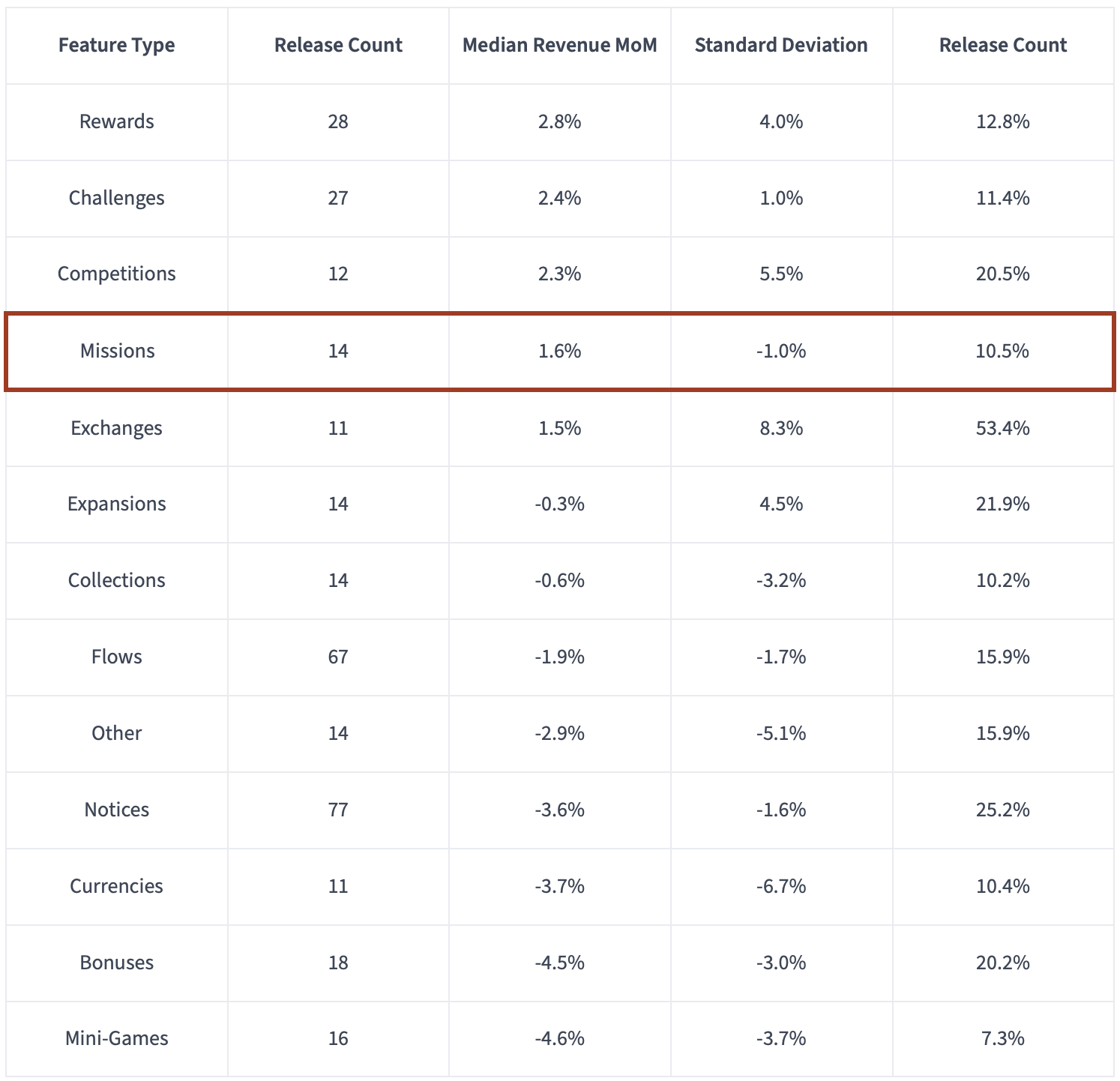This screenshot has height=1081, width=1120.
Task: Click the Competitions feature cell
Action: [x=116, y=274]
